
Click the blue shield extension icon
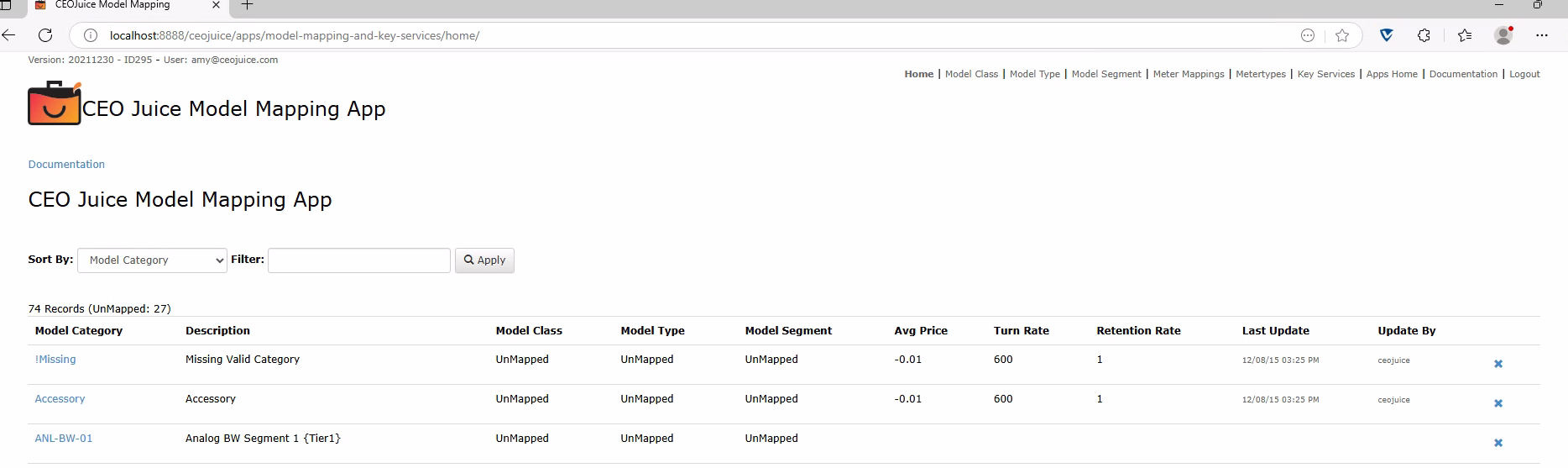(1387, 35)
